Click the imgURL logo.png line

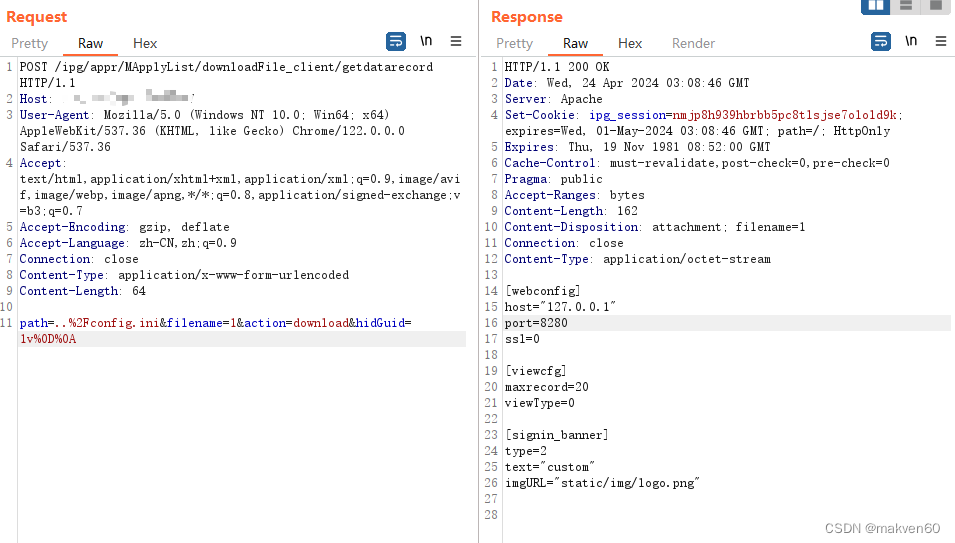(602, 483)
